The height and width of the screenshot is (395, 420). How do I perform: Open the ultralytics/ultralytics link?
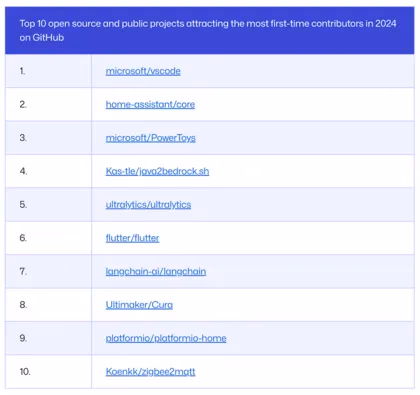click(x=148, y=205)
